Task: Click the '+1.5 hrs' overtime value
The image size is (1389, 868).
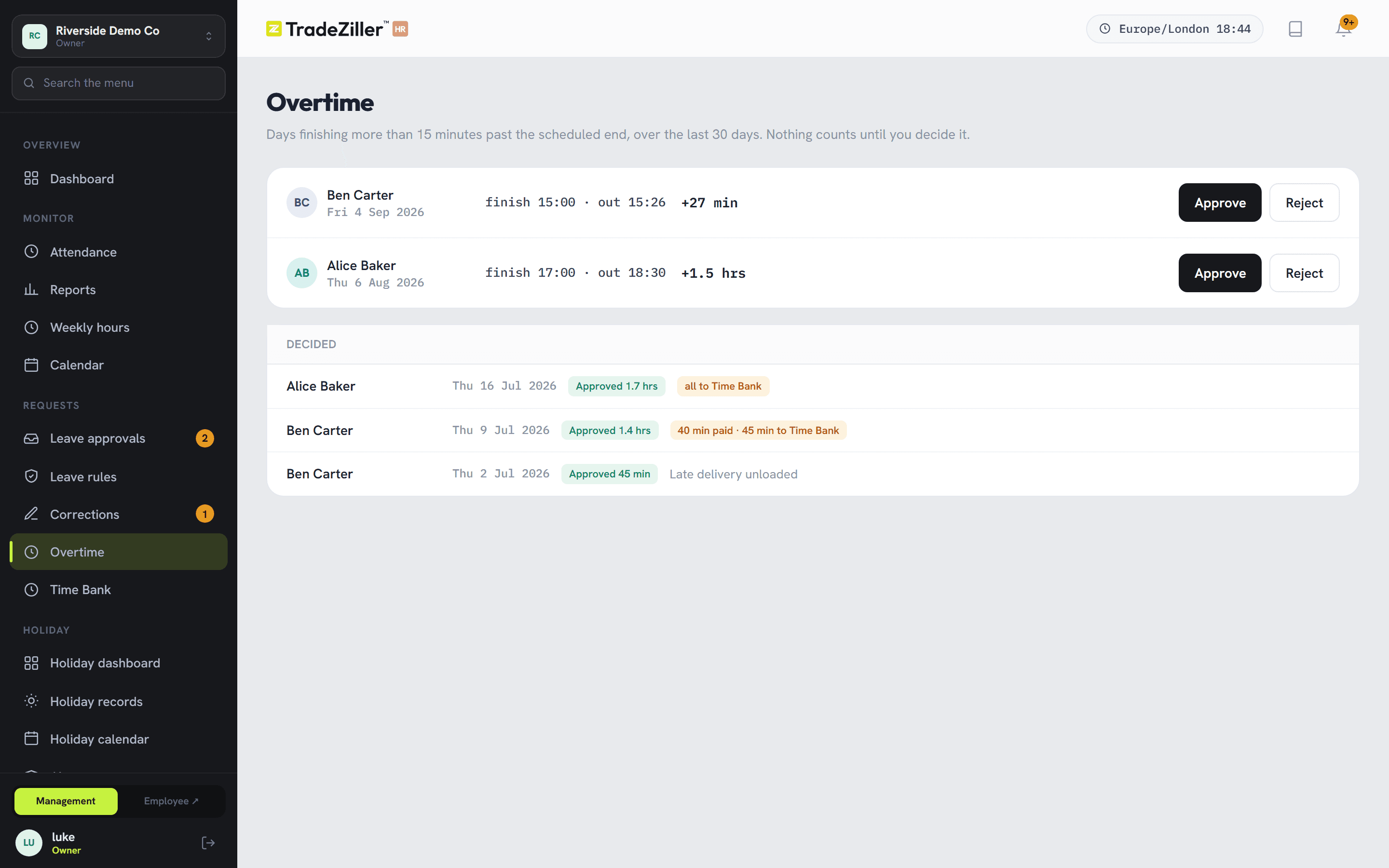Action: point(713,273)
